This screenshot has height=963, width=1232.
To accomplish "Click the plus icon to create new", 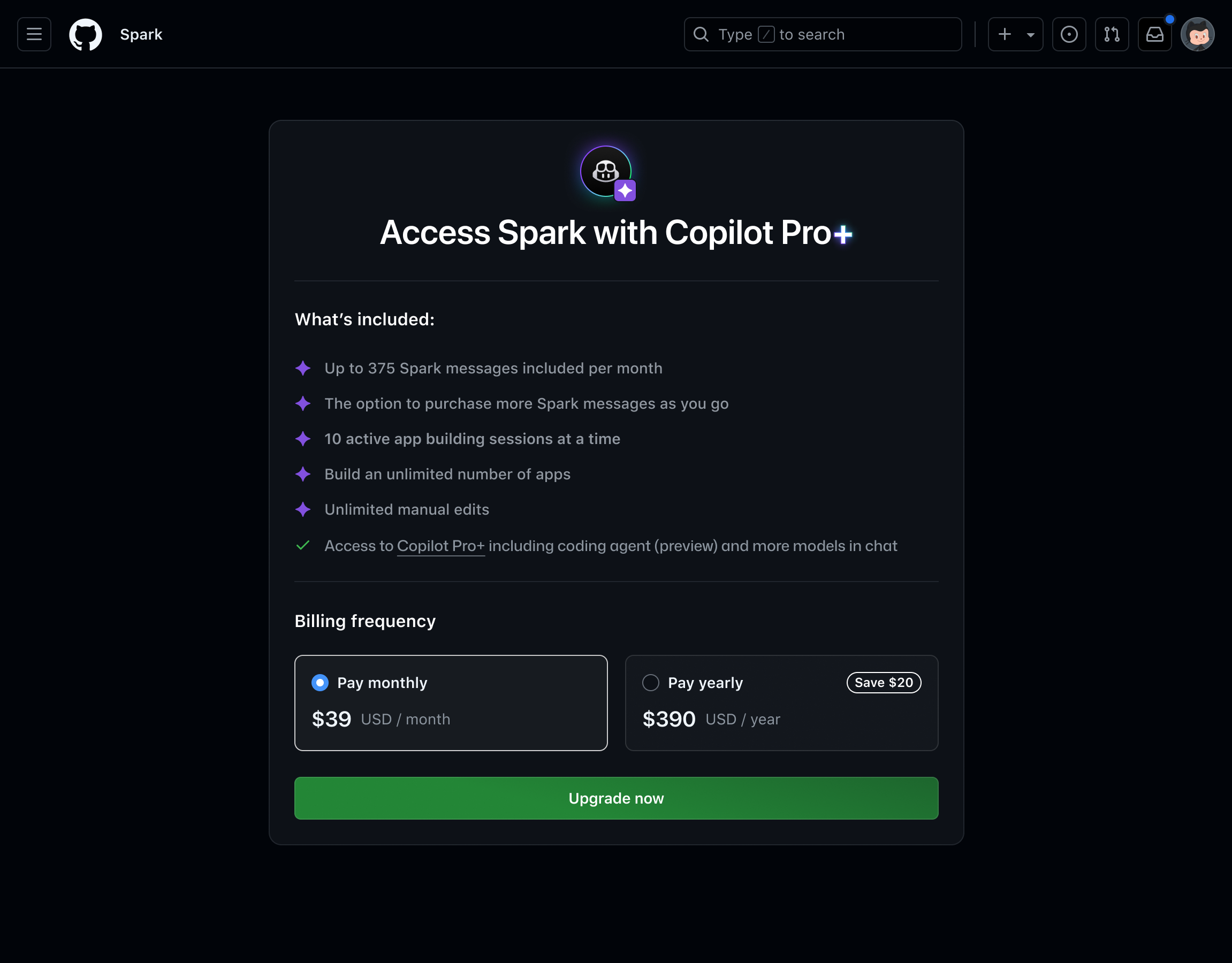I will [1004, 34].
